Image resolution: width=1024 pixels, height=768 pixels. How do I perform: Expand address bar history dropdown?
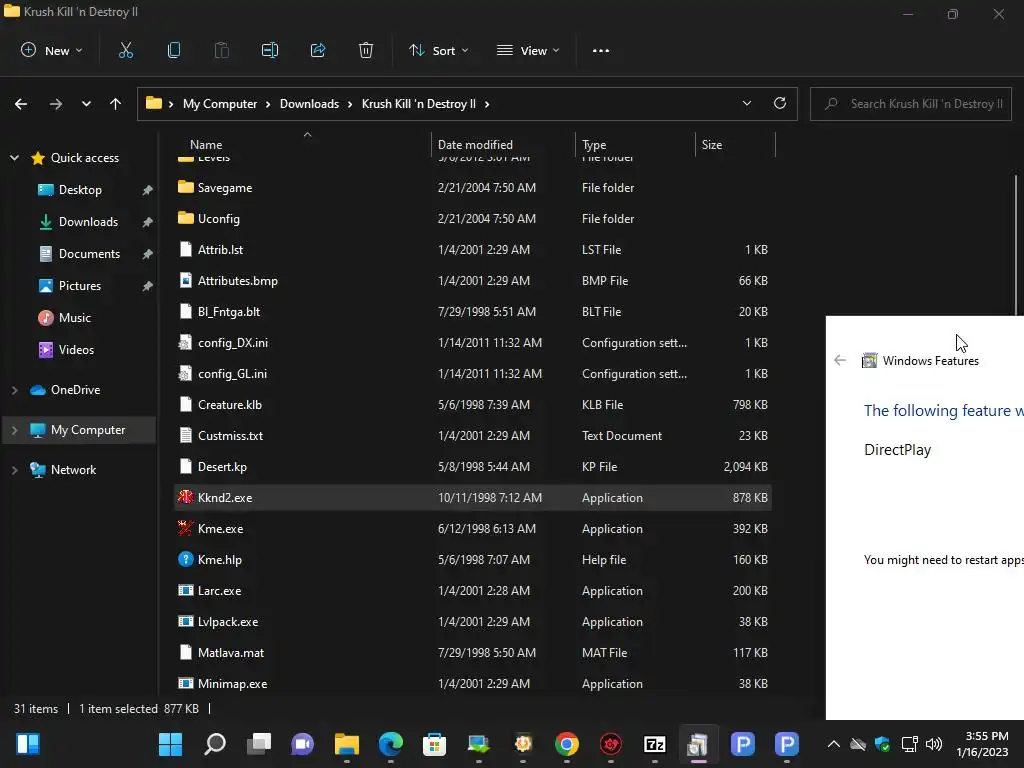click(x=746, y=103)
